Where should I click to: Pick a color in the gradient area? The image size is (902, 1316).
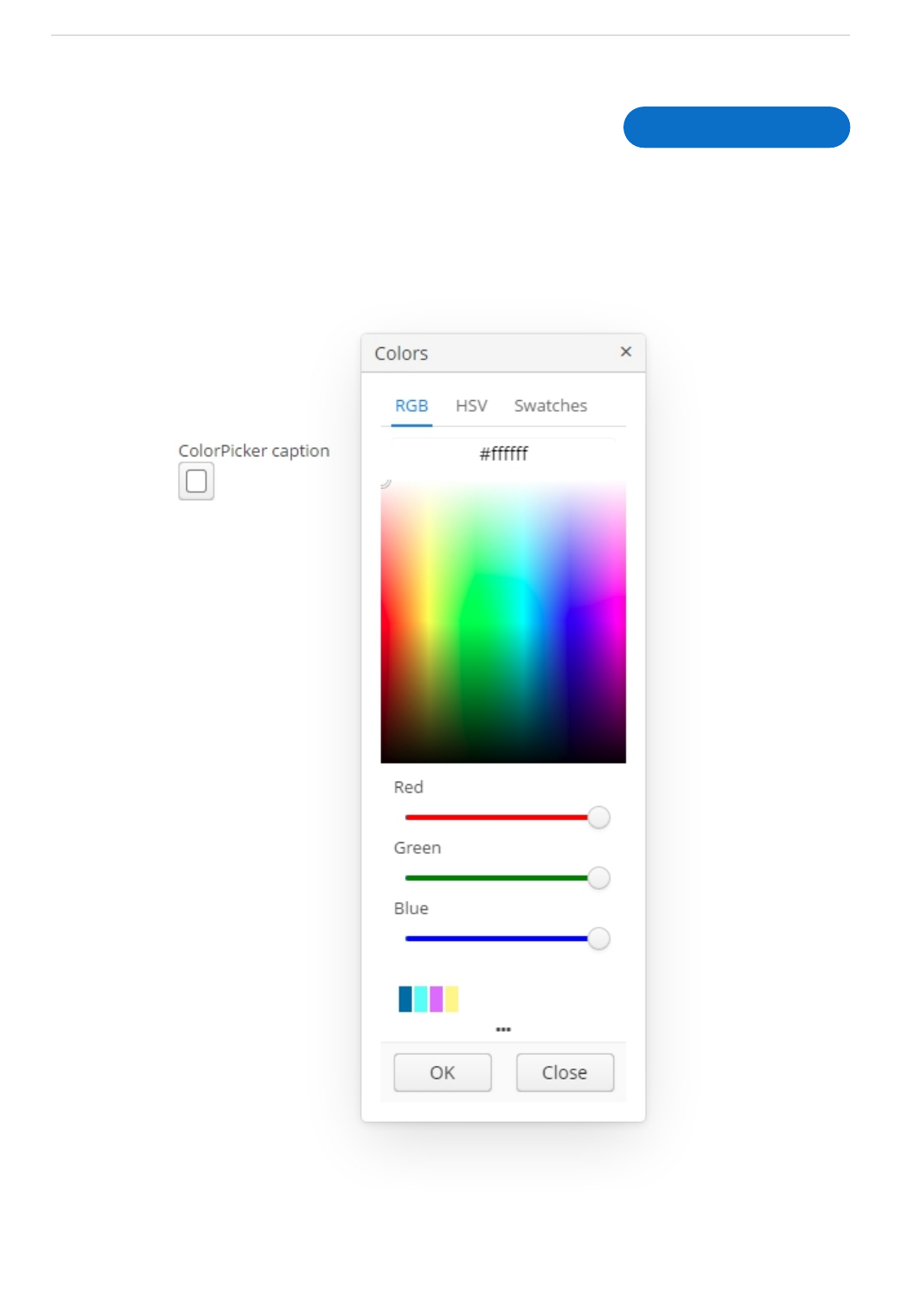pos(503,622)
